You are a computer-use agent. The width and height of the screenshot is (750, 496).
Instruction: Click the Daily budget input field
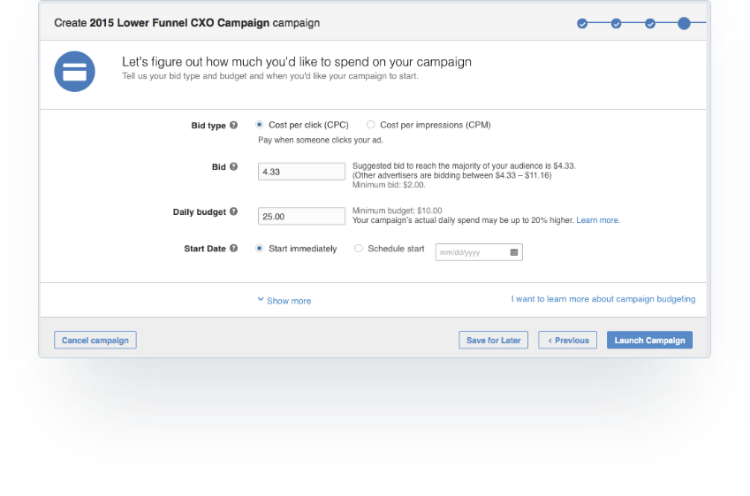[301, 216]
